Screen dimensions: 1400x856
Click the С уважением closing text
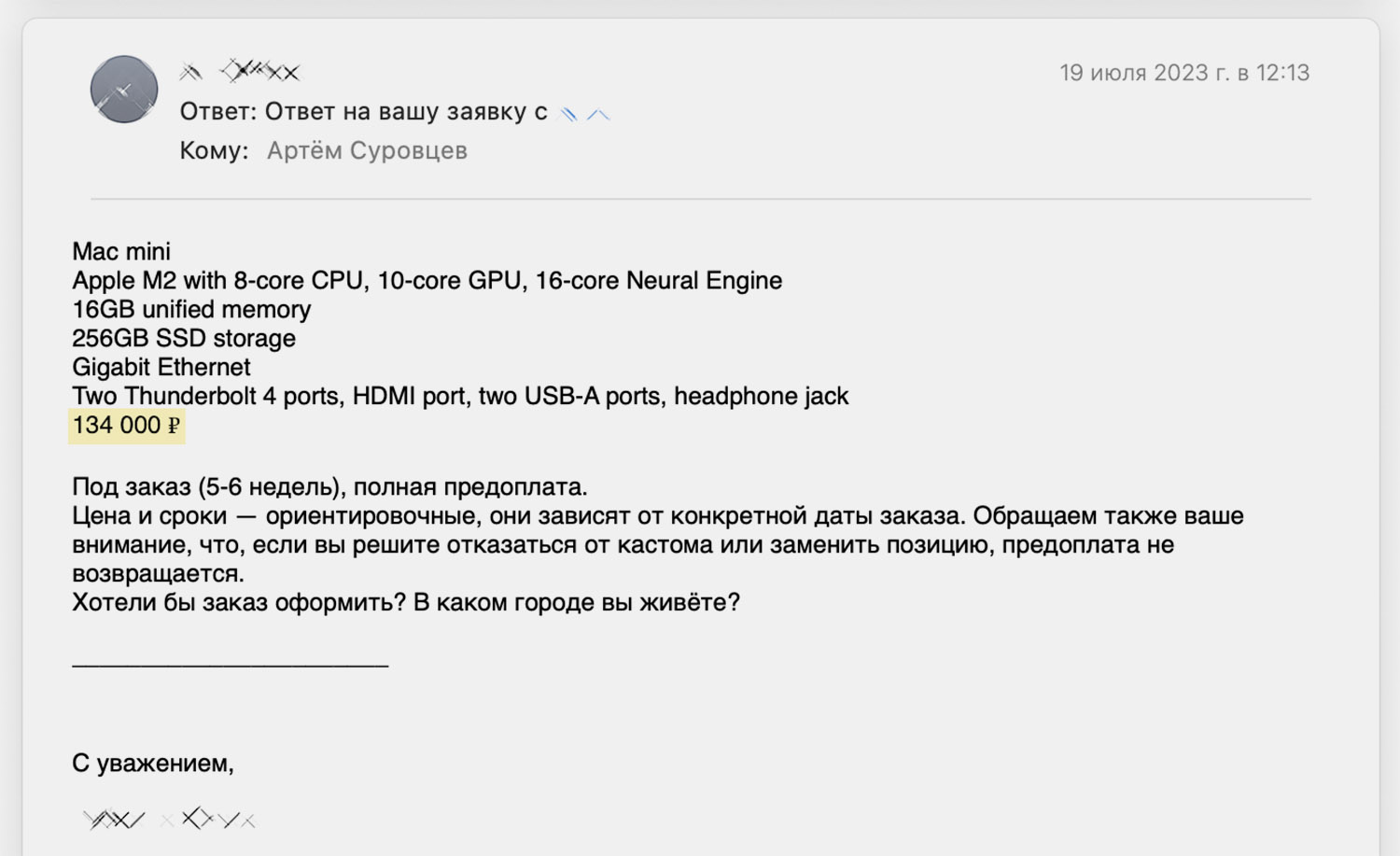153,763
